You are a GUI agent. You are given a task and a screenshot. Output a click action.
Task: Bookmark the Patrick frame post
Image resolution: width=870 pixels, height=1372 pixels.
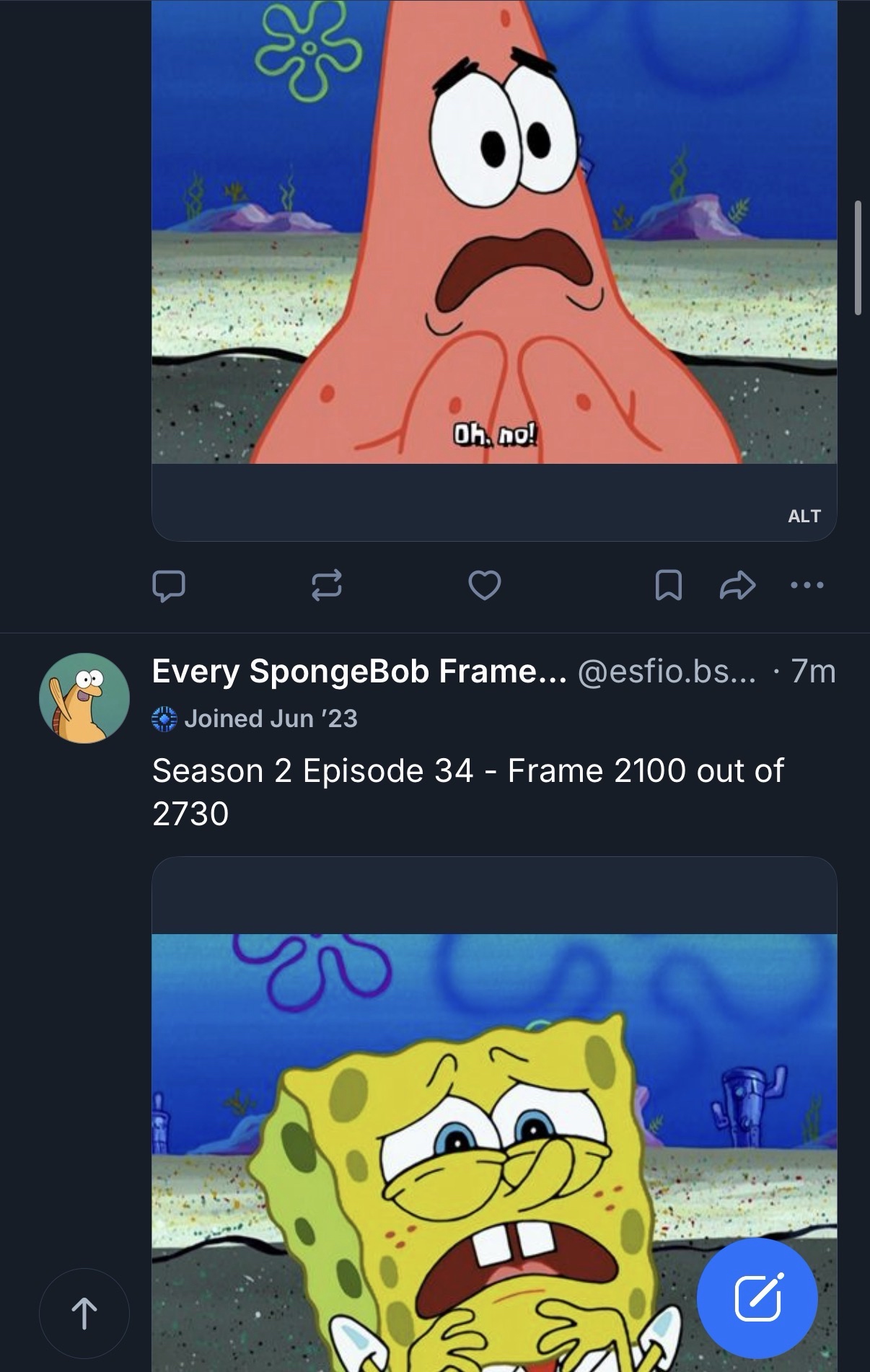[x=668, y=585]
